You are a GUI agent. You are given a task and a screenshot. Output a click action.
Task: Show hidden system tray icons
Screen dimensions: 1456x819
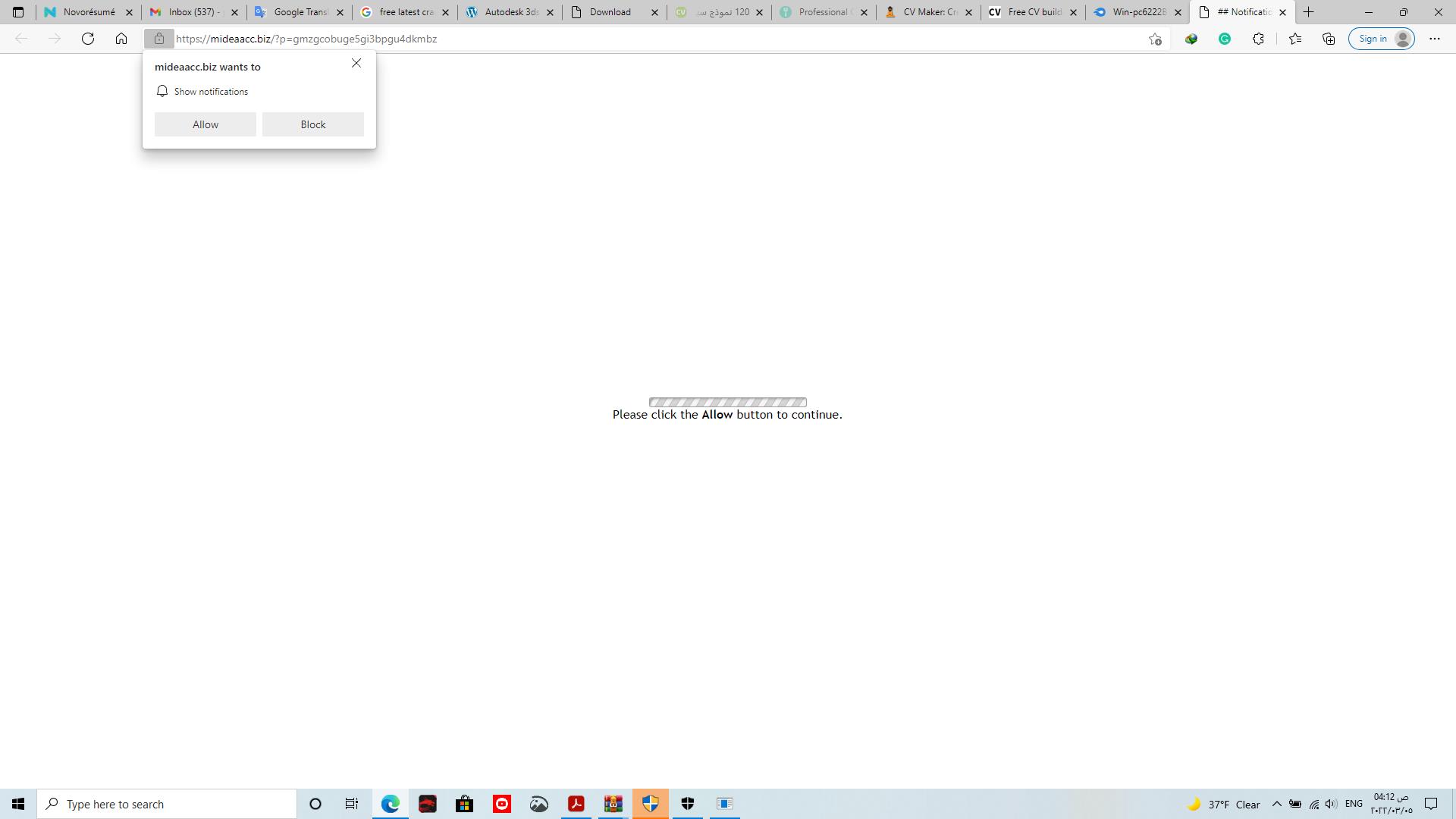tap(1276, 804)
